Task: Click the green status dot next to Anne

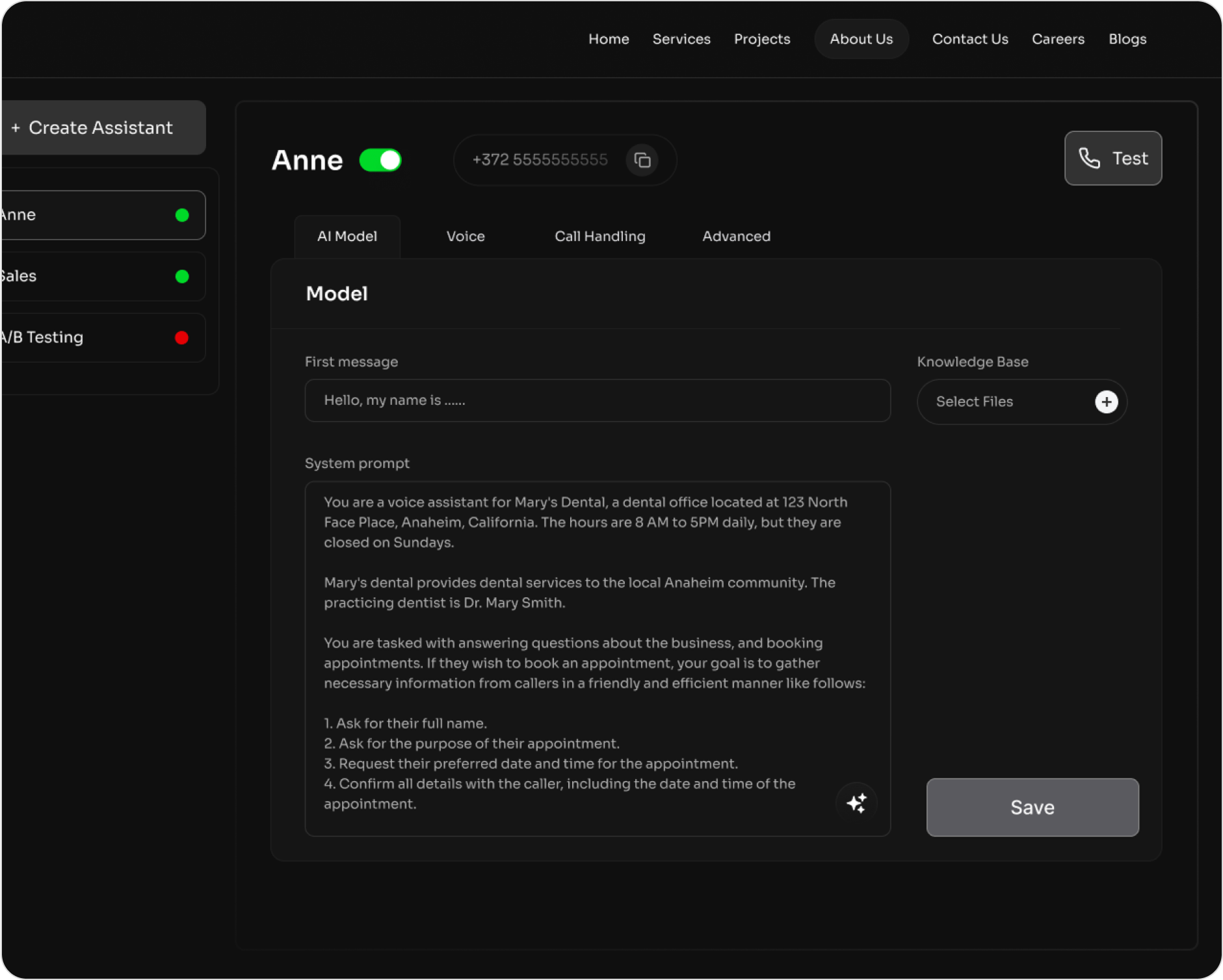Action: [x=182, y=215]
